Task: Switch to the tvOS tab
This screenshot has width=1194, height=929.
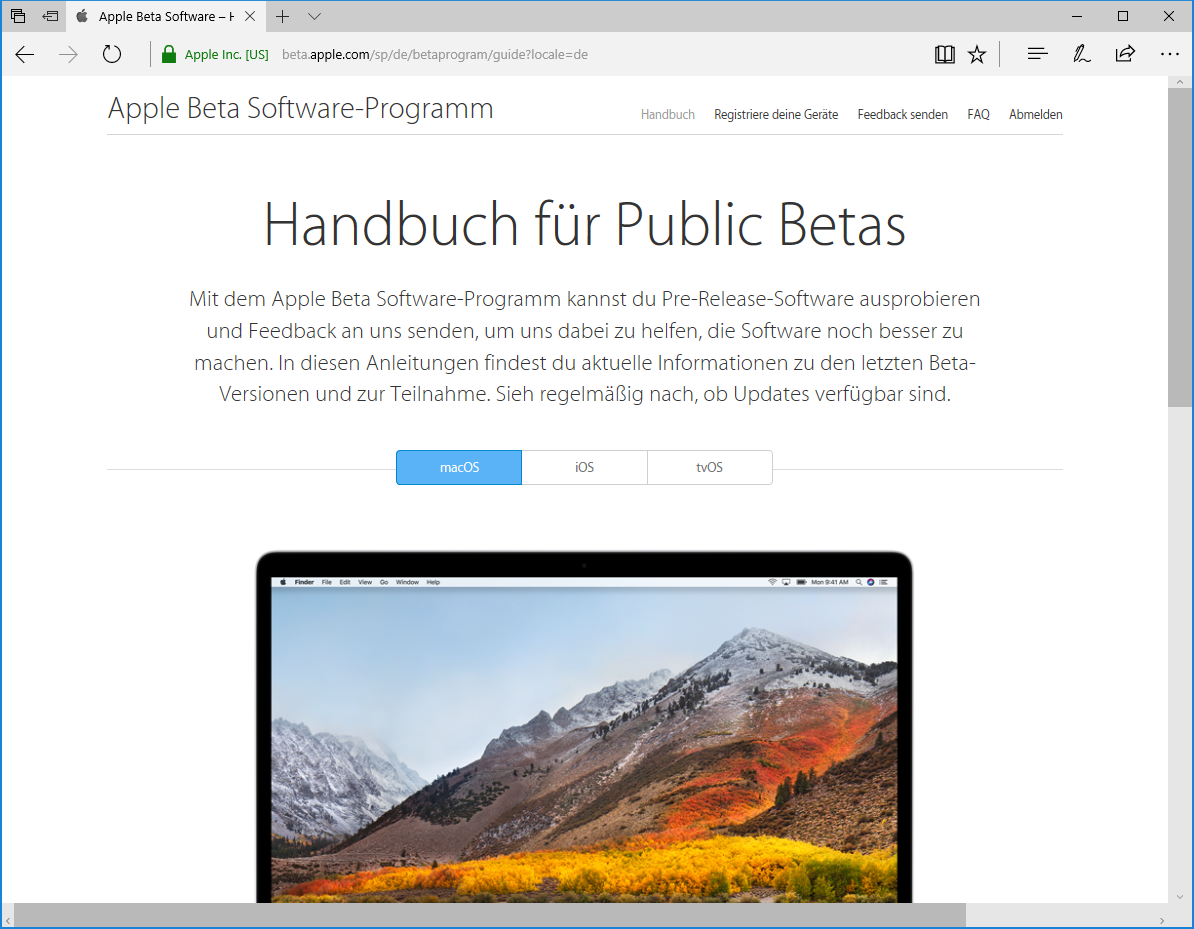Action: [709, 467]
